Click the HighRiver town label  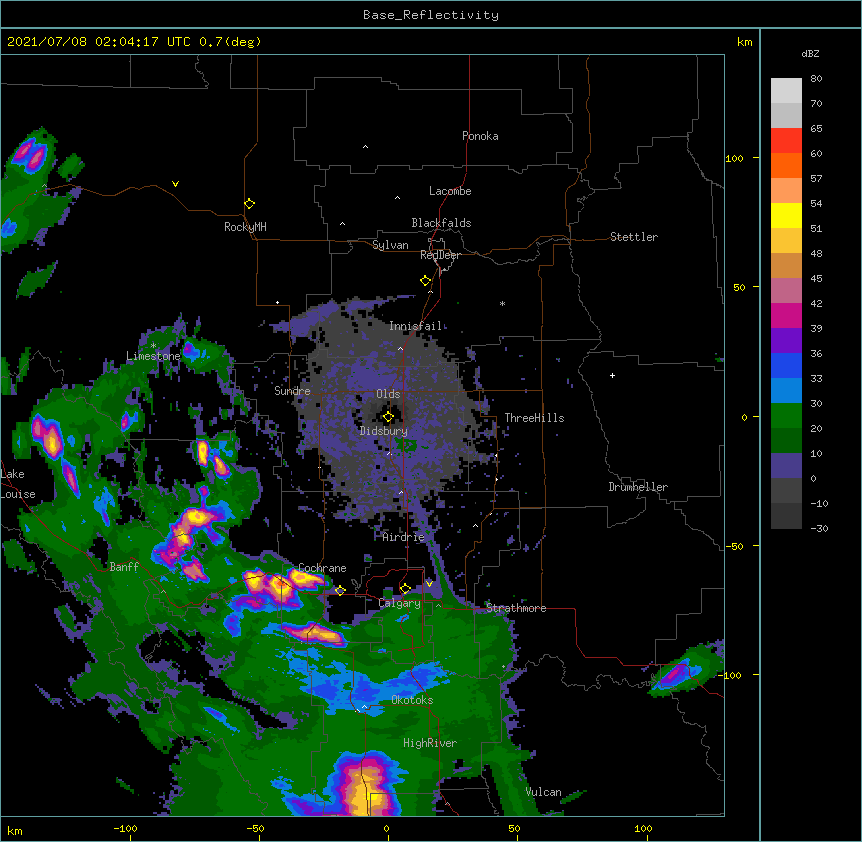[430, 743]
